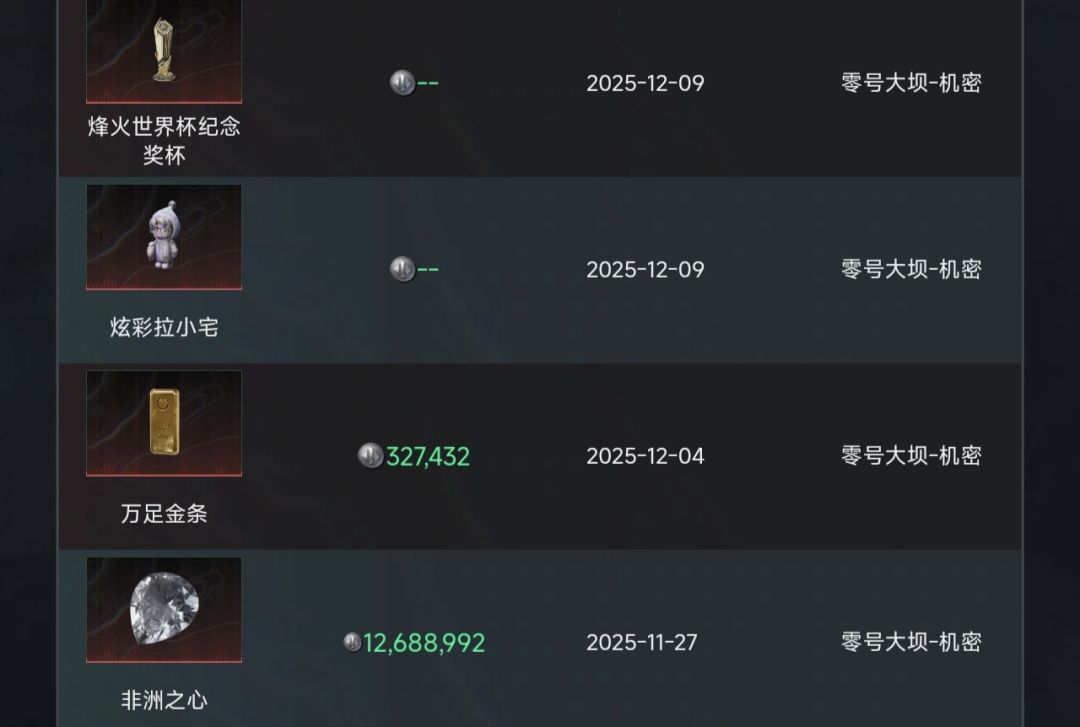Screen dimensions: 1080x727
Task: Click the coin icon beside 327,432
Action: (371, 455)
